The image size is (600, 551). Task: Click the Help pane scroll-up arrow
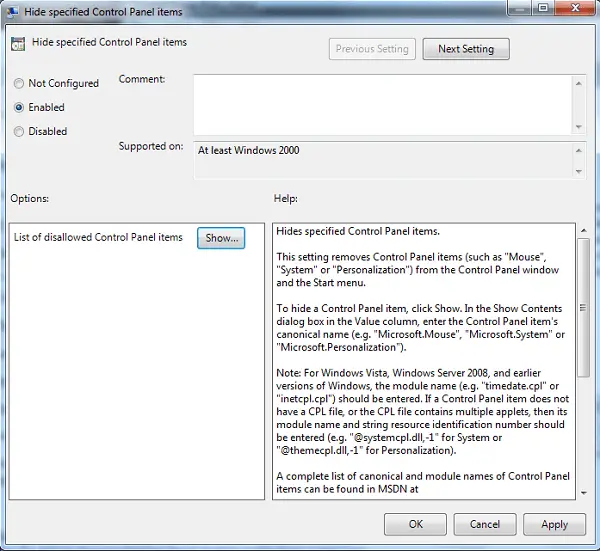584,230
